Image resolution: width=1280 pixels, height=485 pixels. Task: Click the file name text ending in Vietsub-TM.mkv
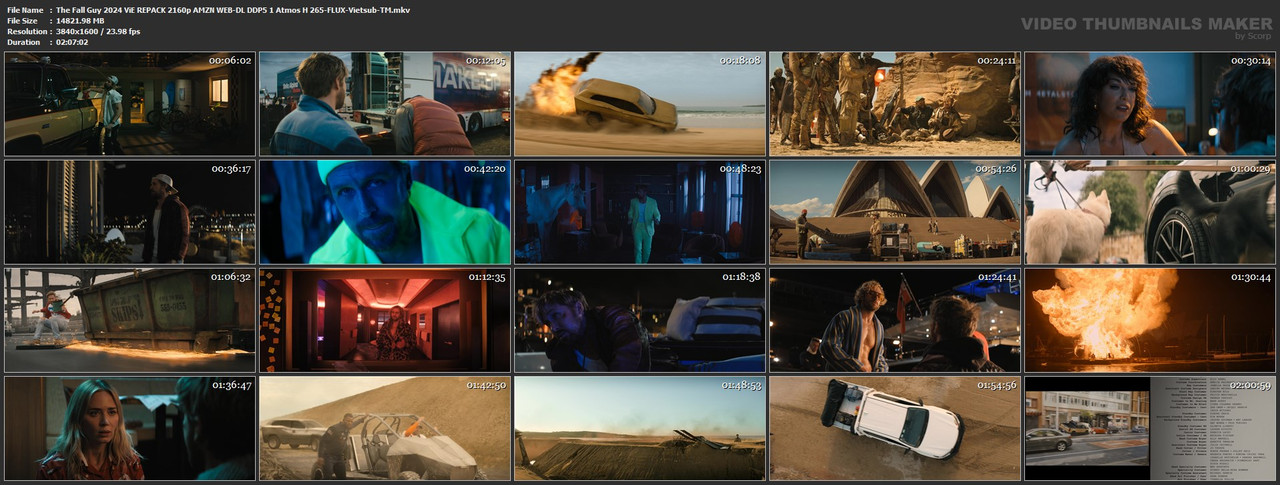233,9
